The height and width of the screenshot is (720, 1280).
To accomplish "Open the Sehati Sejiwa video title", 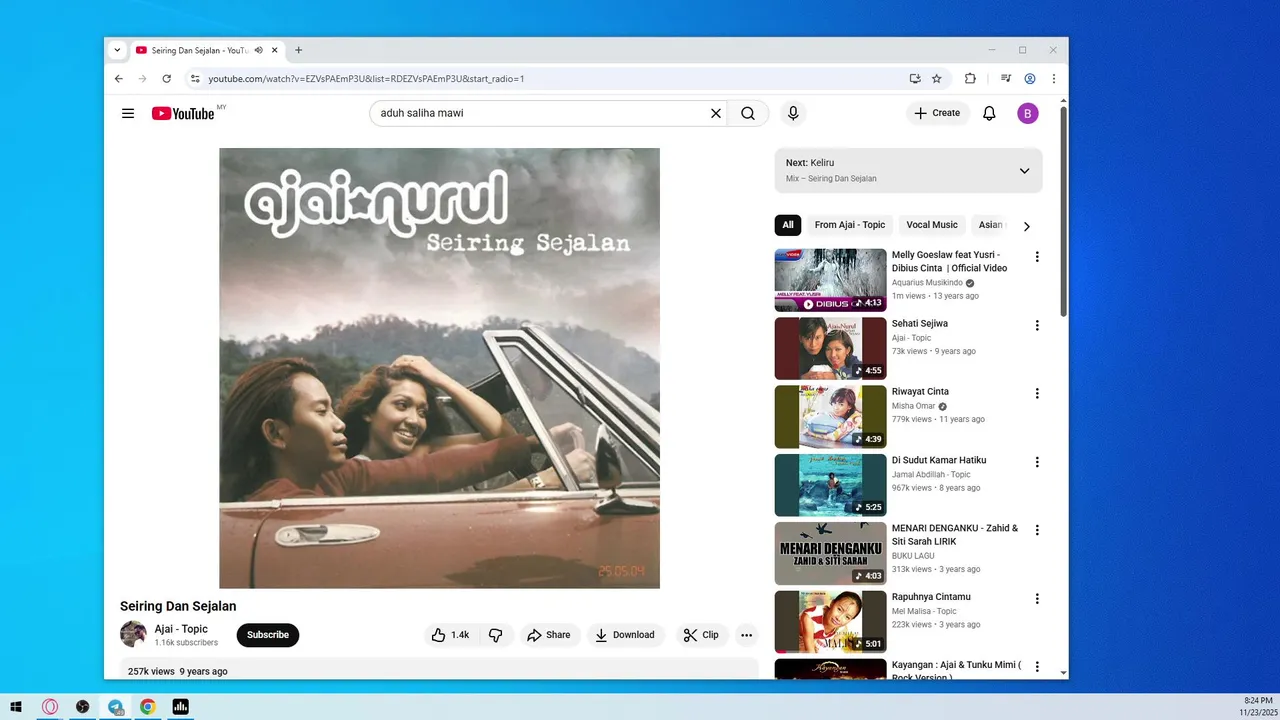I will (920, 323).
